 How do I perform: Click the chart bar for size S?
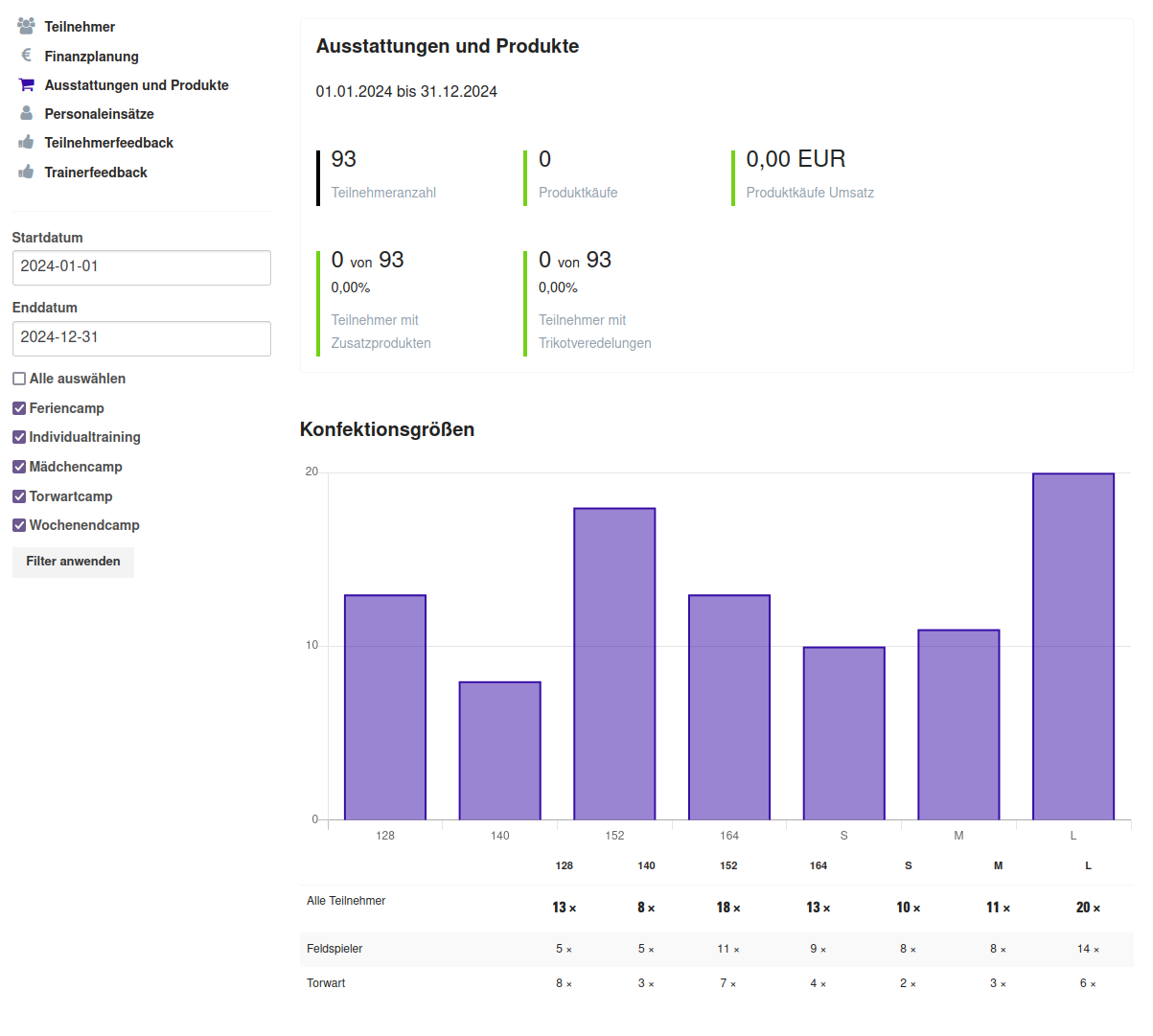pyautogui.click(x=844, y=733)
